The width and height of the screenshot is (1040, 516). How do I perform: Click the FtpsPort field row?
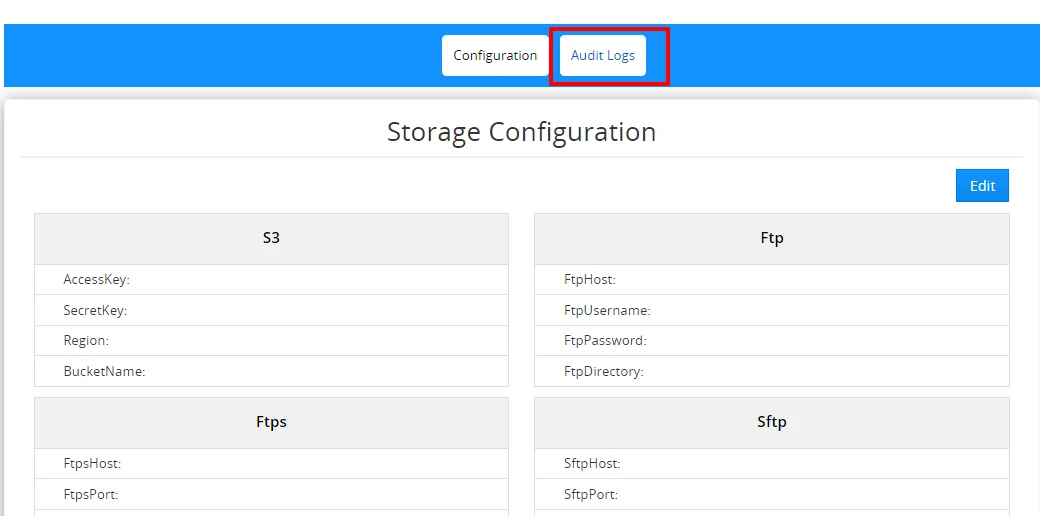click(x=271, y=495)
